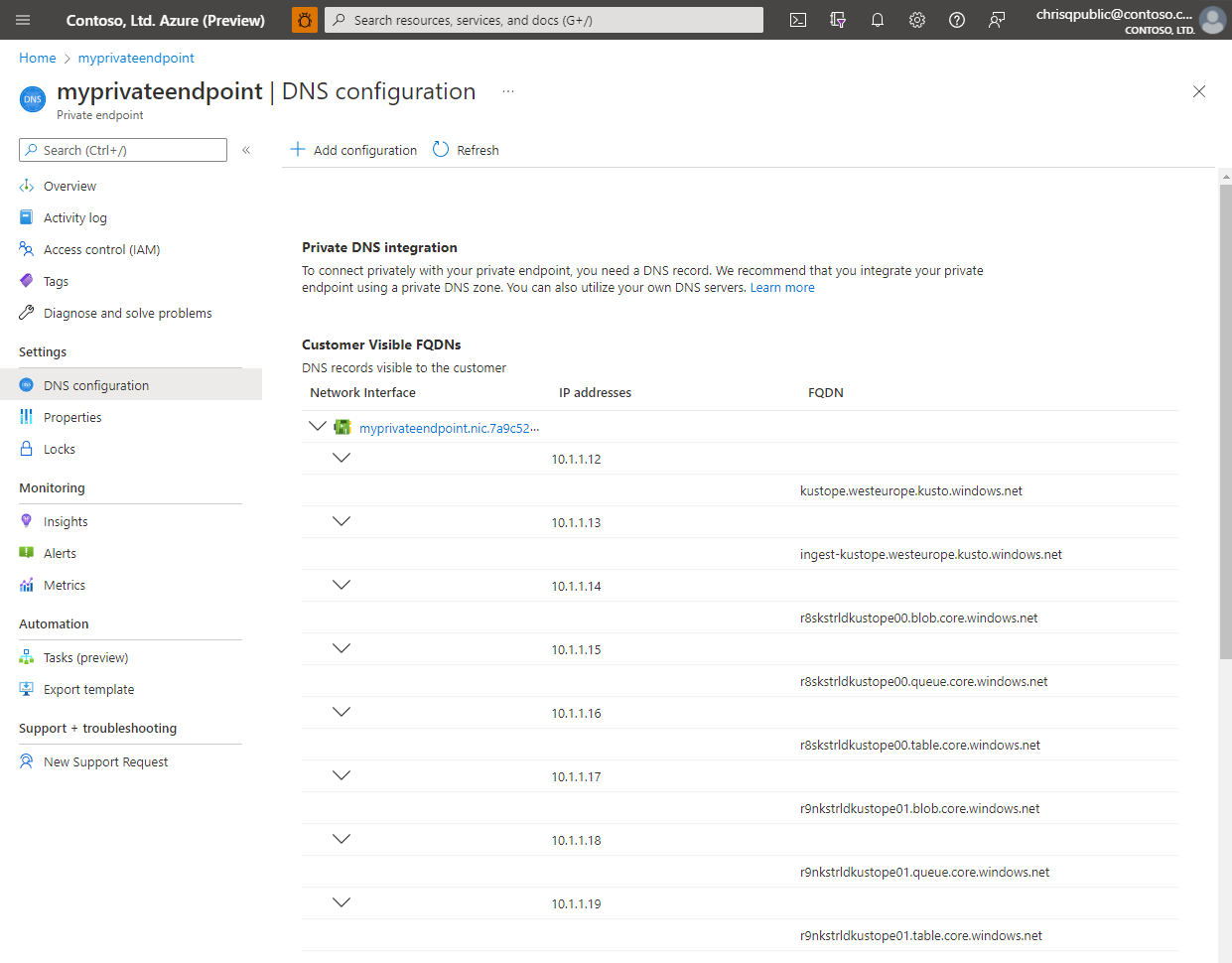Open the Cloud Shell icon
This screenshot has width=1232, height=963.
[798, 20]
